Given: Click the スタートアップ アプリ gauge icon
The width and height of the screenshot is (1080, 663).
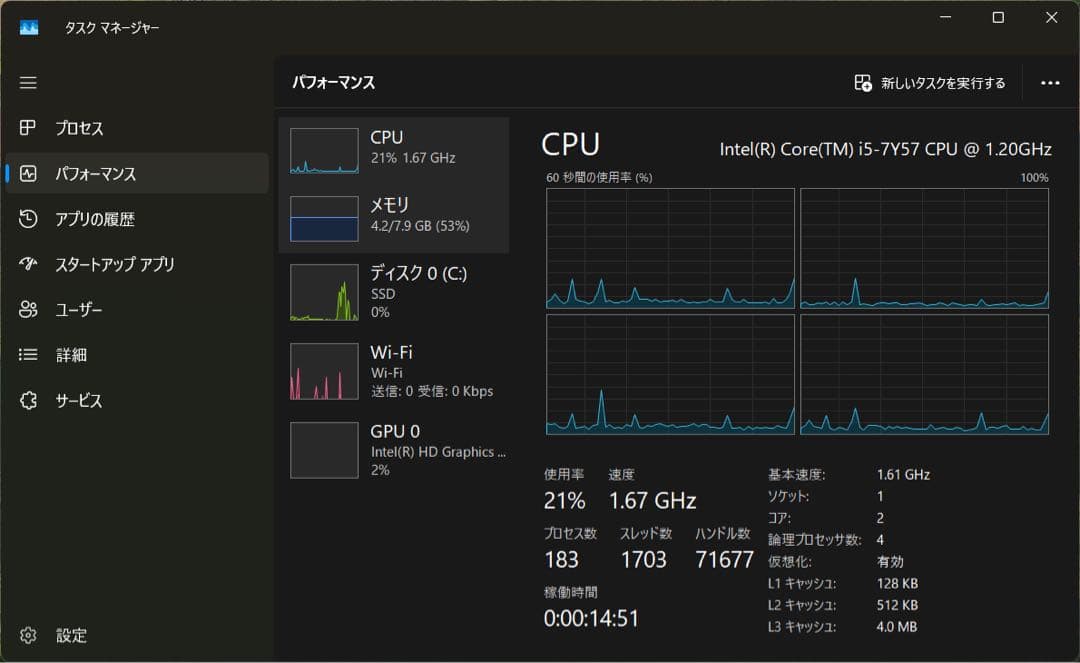Looking at the screenshot, I should point(28,264).
